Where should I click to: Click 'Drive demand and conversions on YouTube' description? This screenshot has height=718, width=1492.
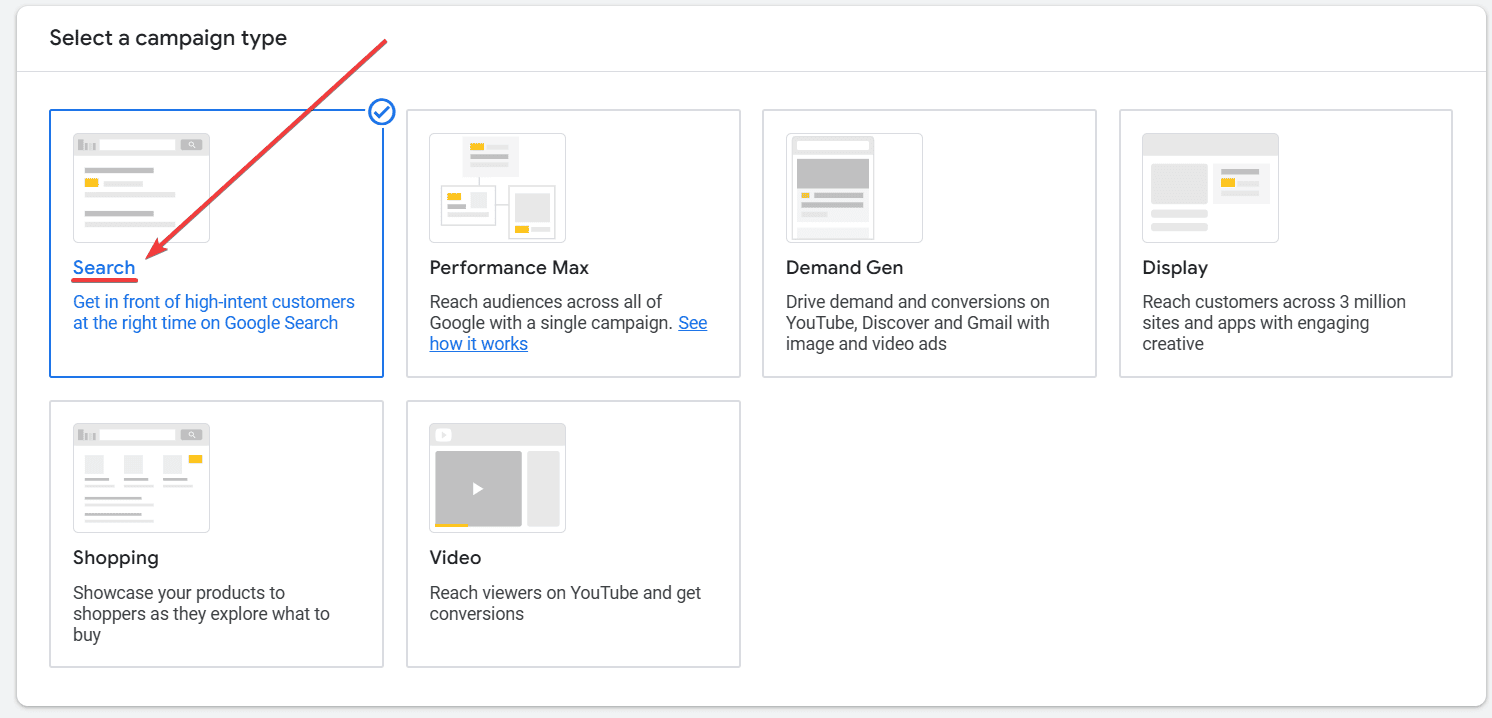918,323
